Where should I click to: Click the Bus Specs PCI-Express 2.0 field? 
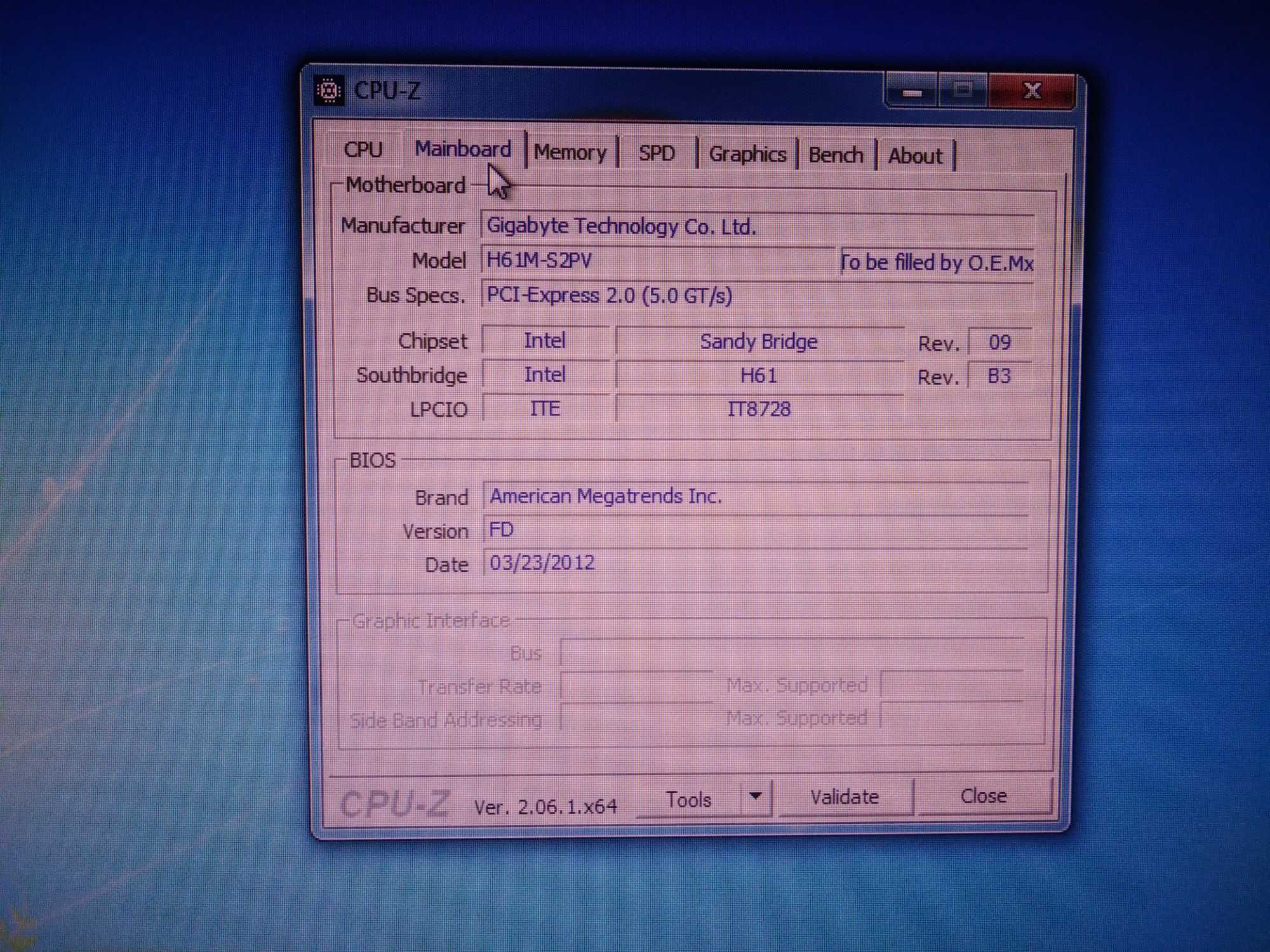(x=757, y=296)
